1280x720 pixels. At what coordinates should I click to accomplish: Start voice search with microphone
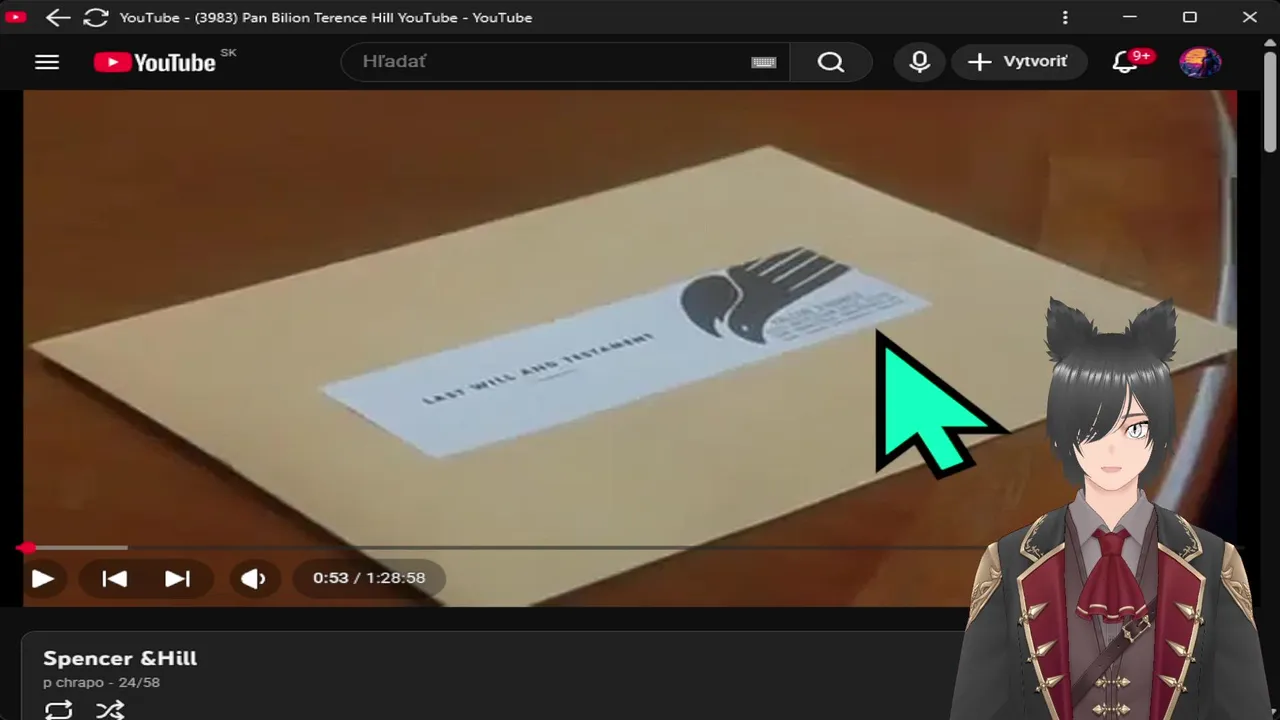point(920,62)
